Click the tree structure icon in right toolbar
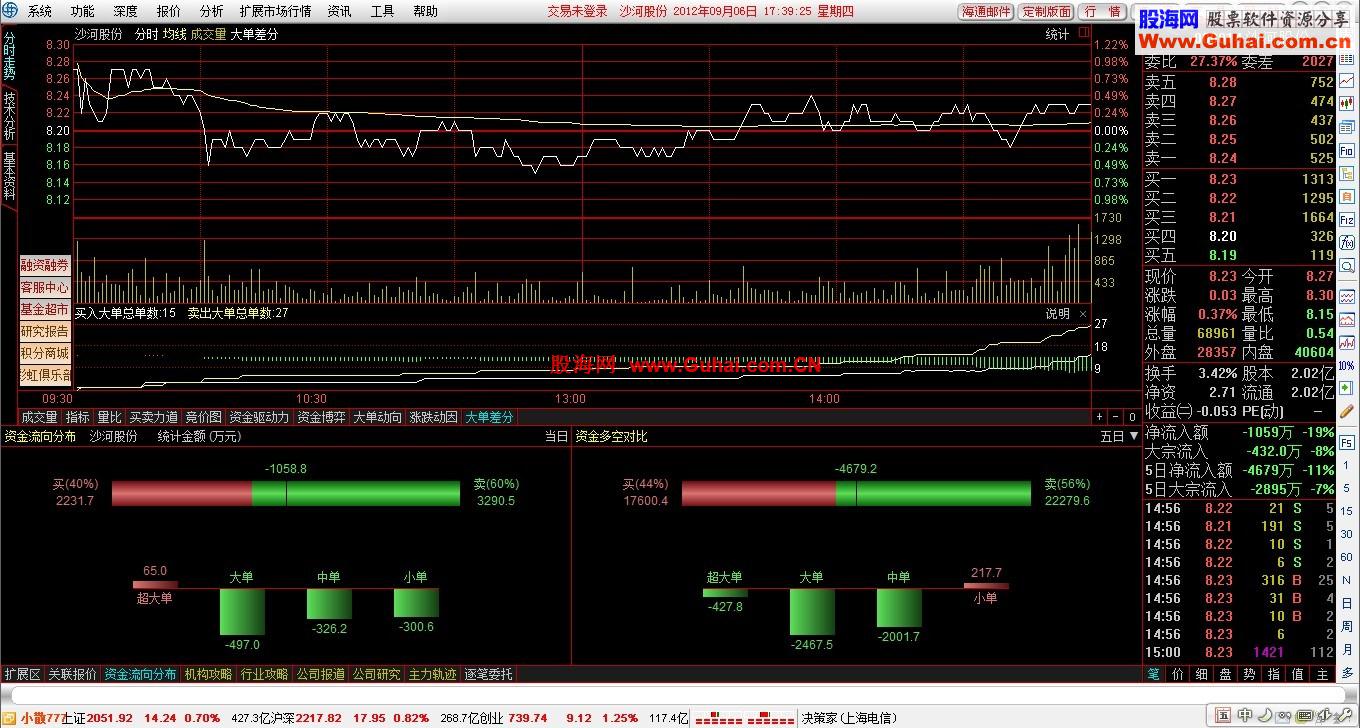Viewport: 1360px width, 728px height. click(x=1346, y=174)
